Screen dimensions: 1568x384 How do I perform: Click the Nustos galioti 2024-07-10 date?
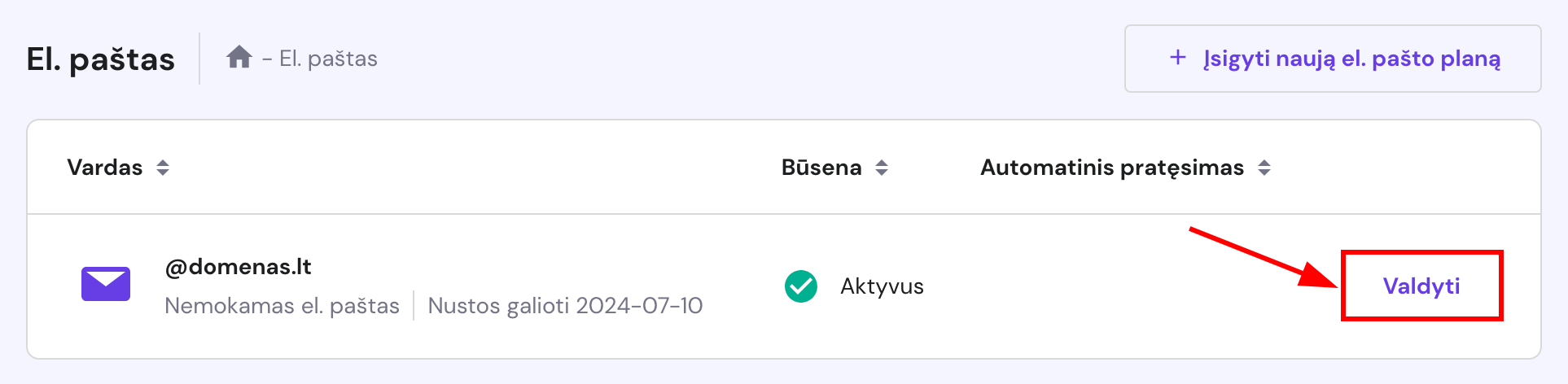(x=565, y=306)
